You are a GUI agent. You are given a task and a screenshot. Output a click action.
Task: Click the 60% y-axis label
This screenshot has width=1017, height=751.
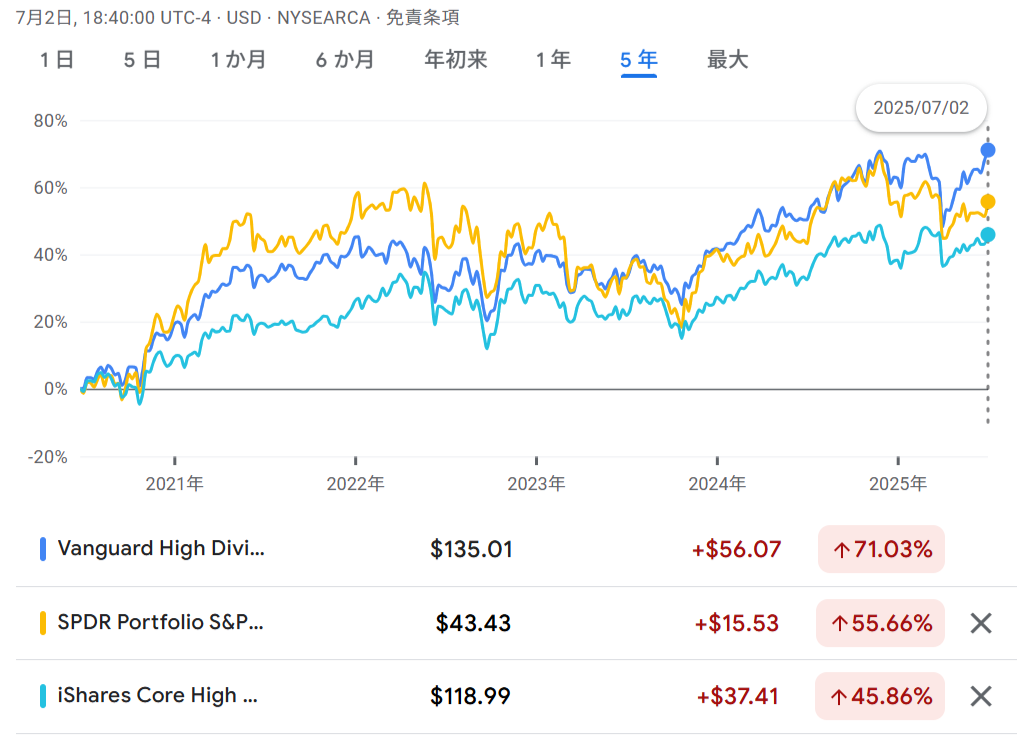pyautogui.click(x=51, y=188)
